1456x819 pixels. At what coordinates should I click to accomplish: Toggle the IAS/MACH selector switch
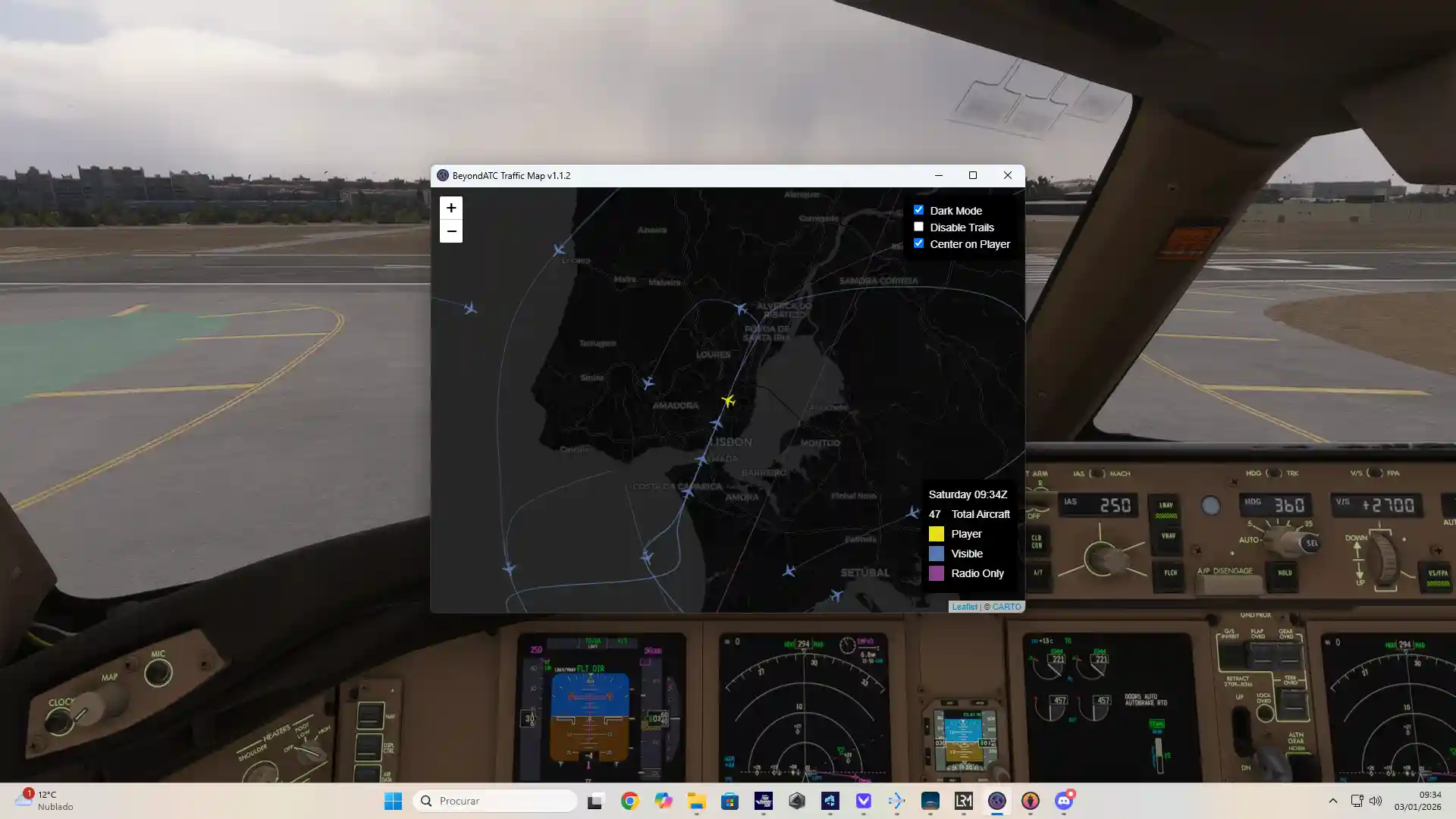coord(1097,473)
